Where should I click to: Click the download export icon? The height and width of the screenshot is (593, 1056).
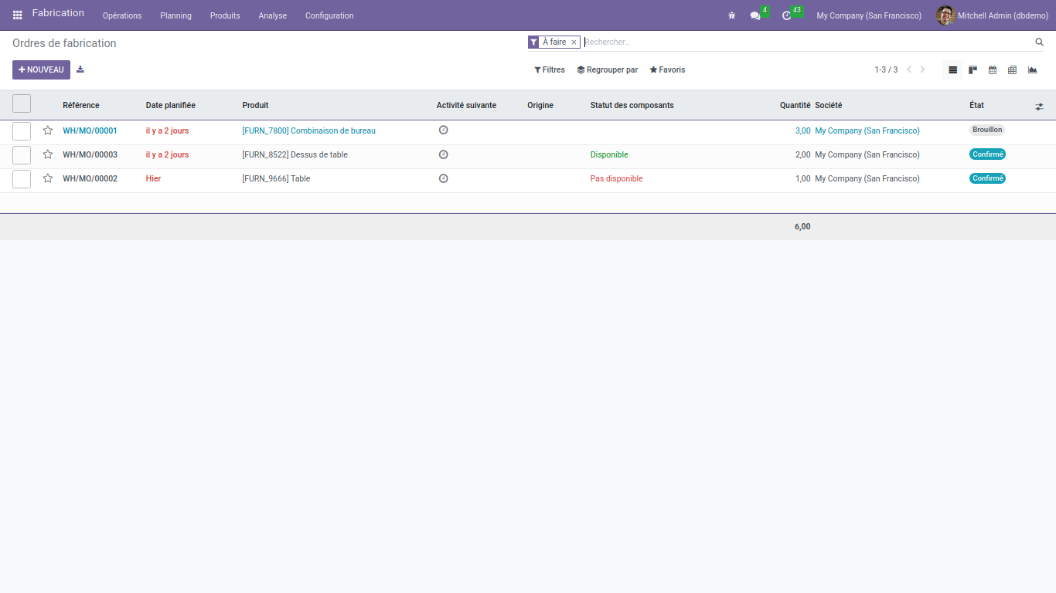pyautogui.click(x=80, y=70)
